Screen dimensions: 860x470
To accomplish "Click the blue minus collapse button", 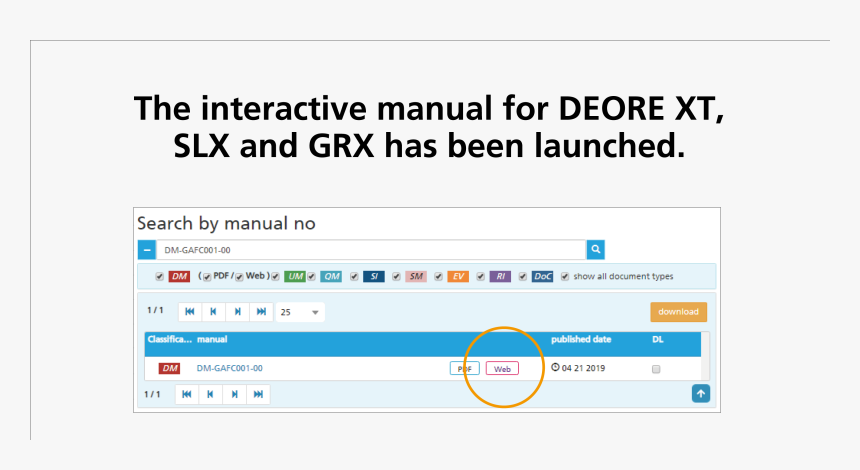I will (x=146, y=250).
